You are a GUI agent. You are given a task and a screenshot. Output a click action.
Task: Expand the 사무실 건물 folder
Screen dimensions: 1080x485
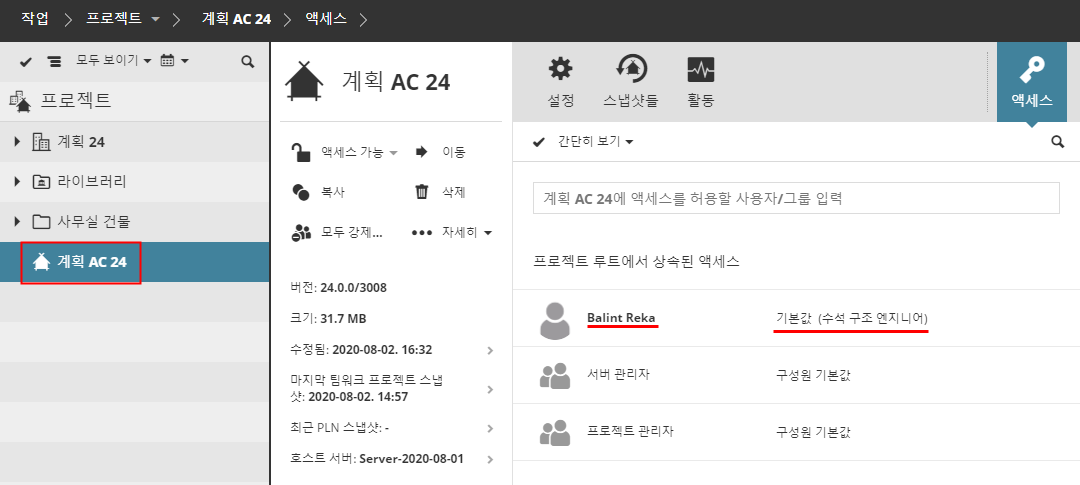(x=17, y=221)
